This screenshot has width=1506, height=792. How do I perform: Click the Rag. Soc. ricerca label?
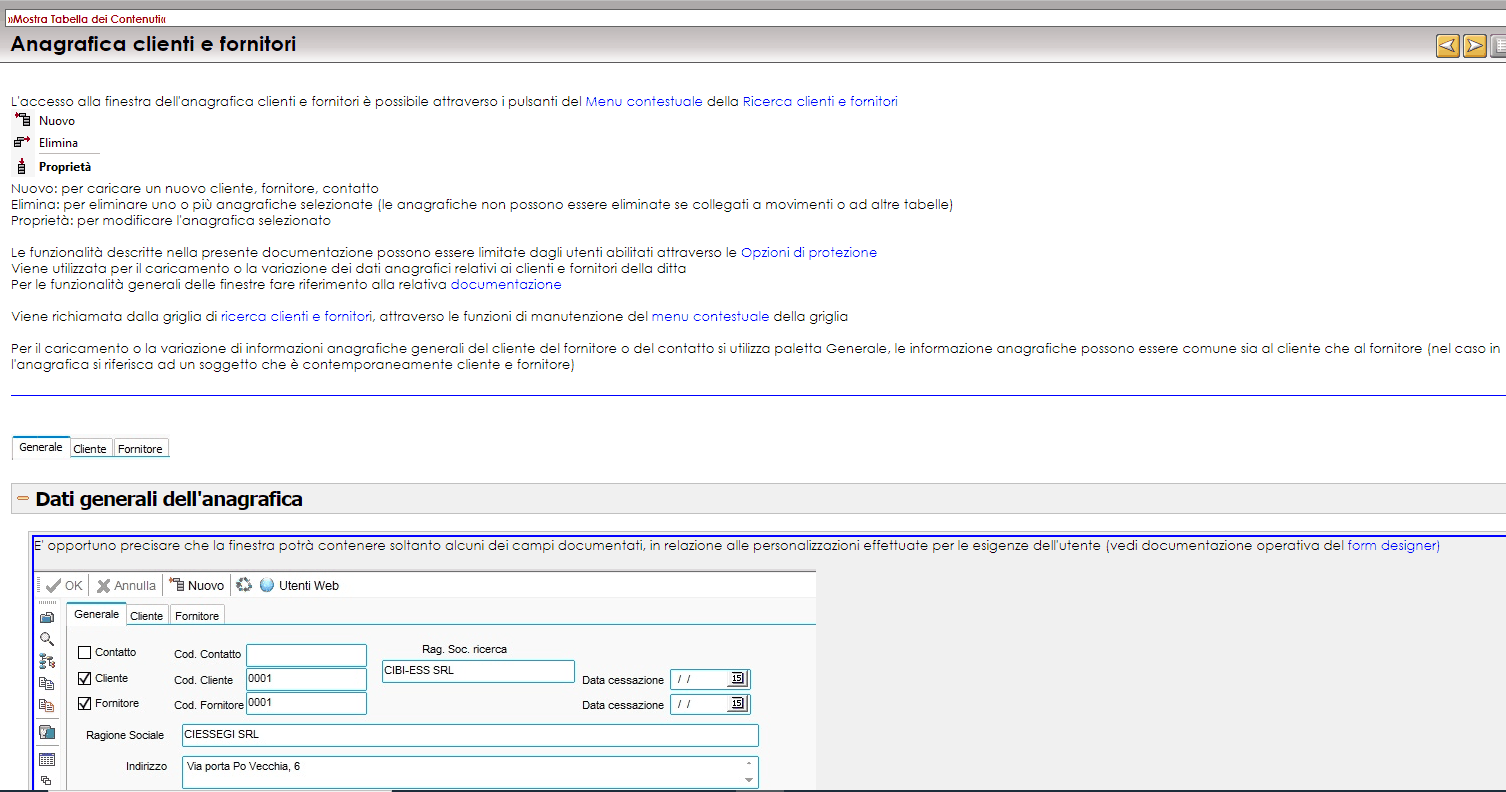pyautogui.click(x=464, y=649)
